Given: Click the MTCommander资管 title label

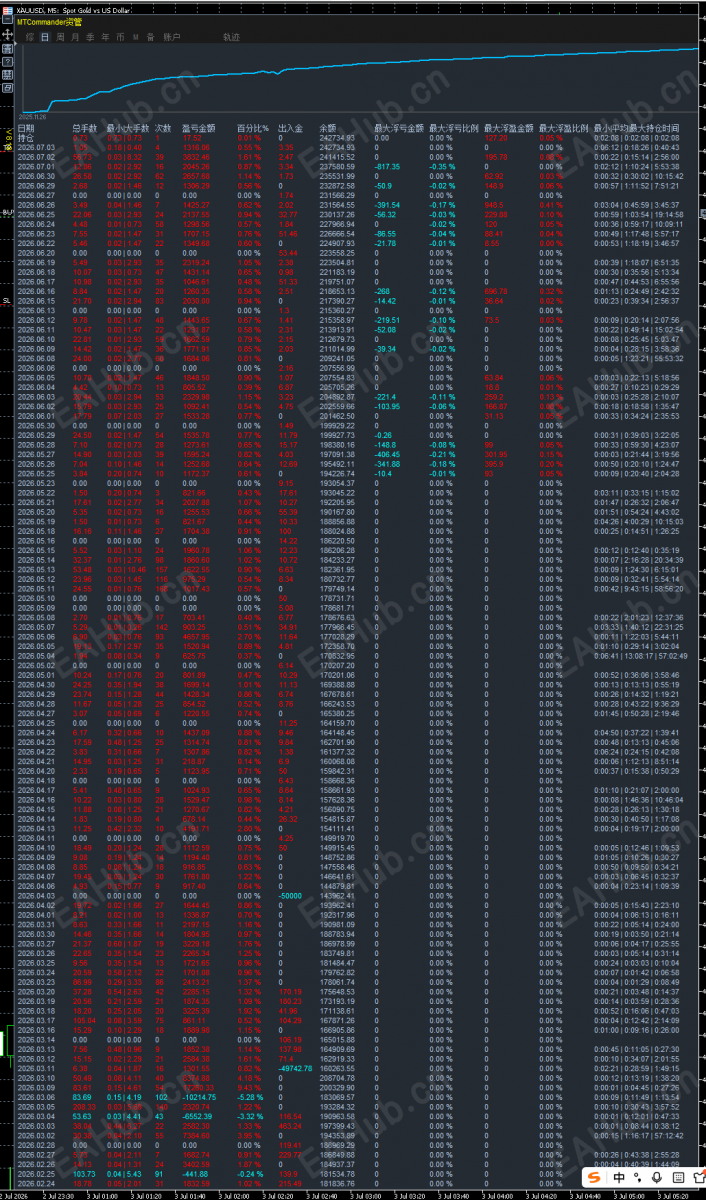Looking at the screenshot, I should (50, 21).
